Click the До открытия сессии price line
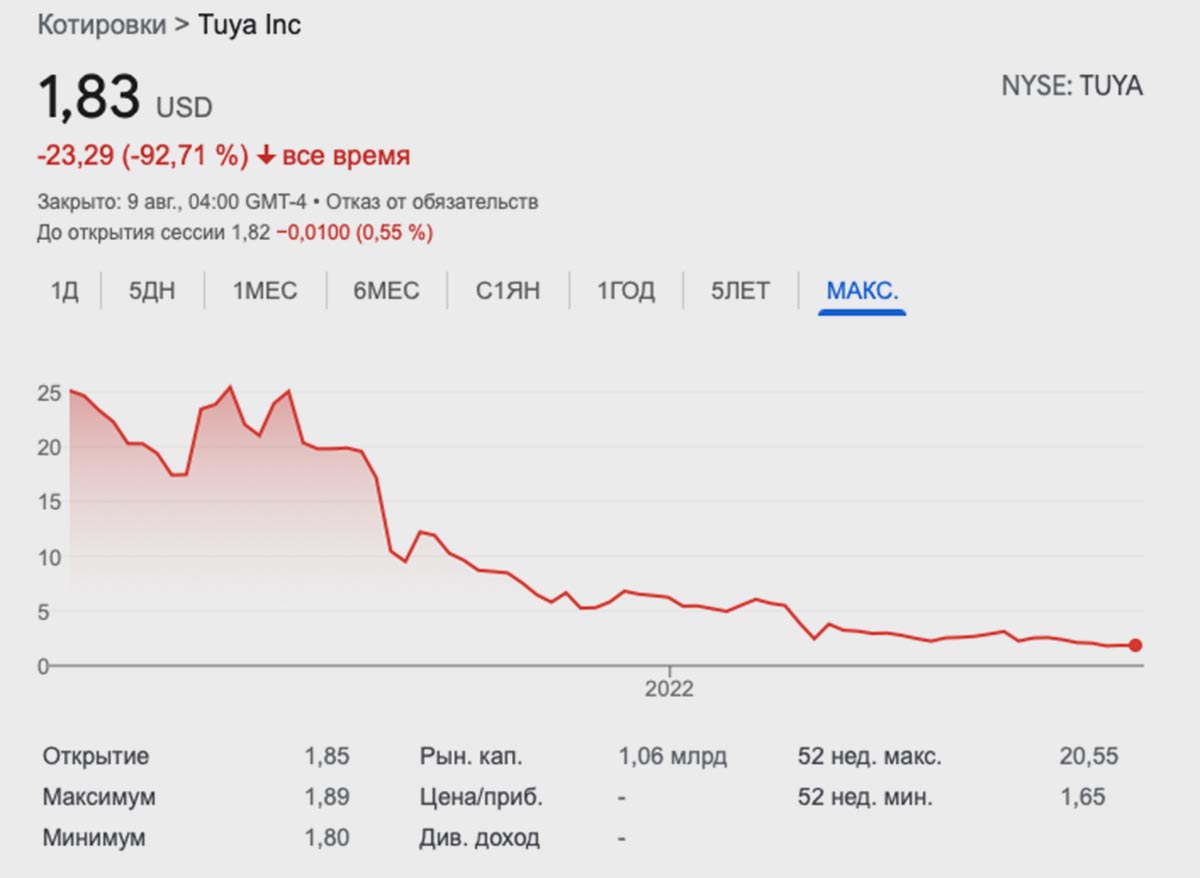The image size is (1200, 878). [x=235, y=232]
